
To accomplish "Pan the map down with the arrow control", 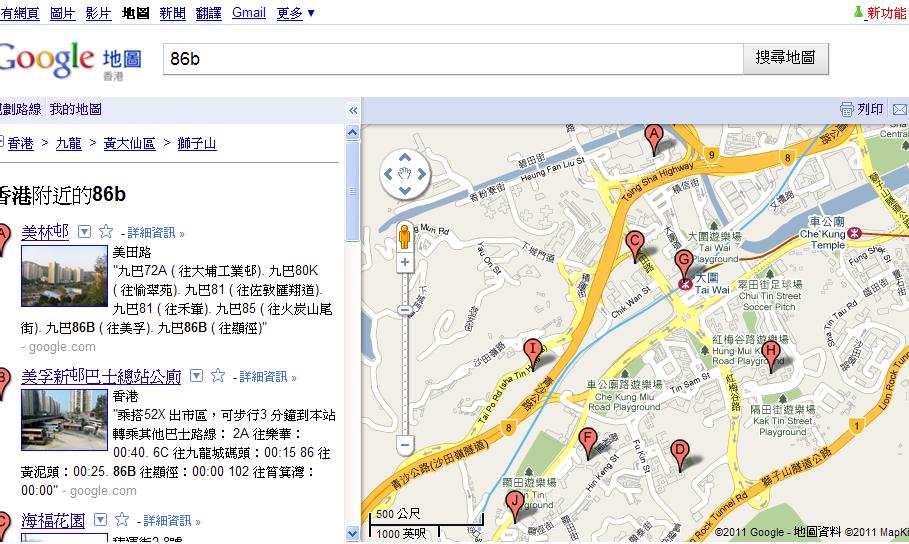I will [405, 190].
